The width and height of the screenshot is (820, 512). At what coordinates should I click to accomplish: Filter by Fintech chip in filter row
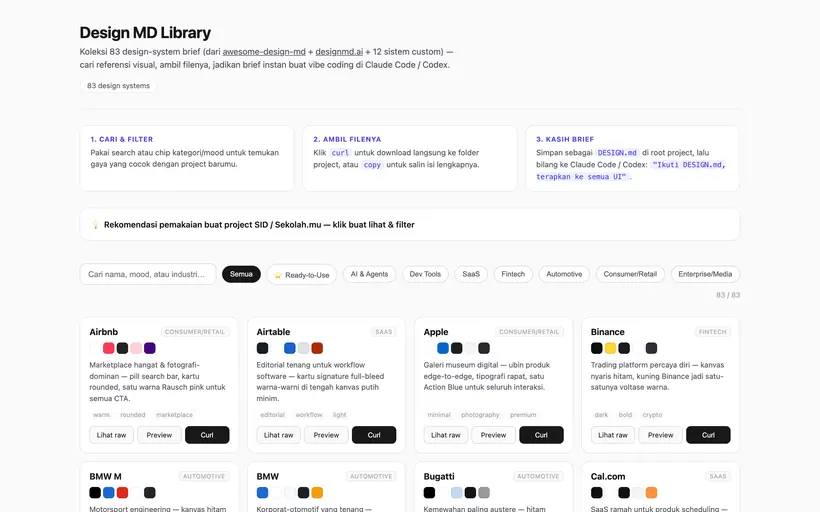tap(513, 274)
